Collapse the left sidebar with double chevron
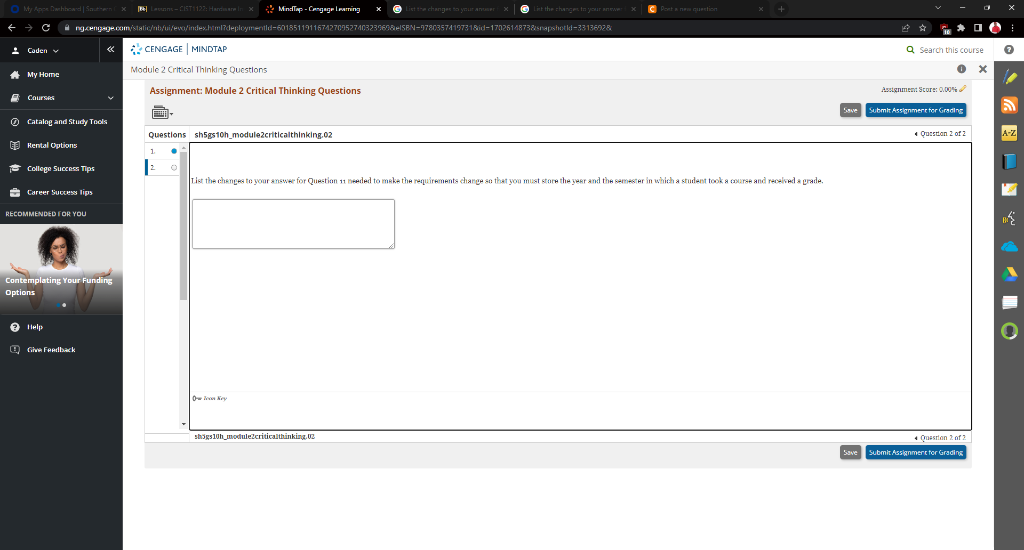This screenshot has height=550, width=1024. pyautogui.click(x=110, y=50)
